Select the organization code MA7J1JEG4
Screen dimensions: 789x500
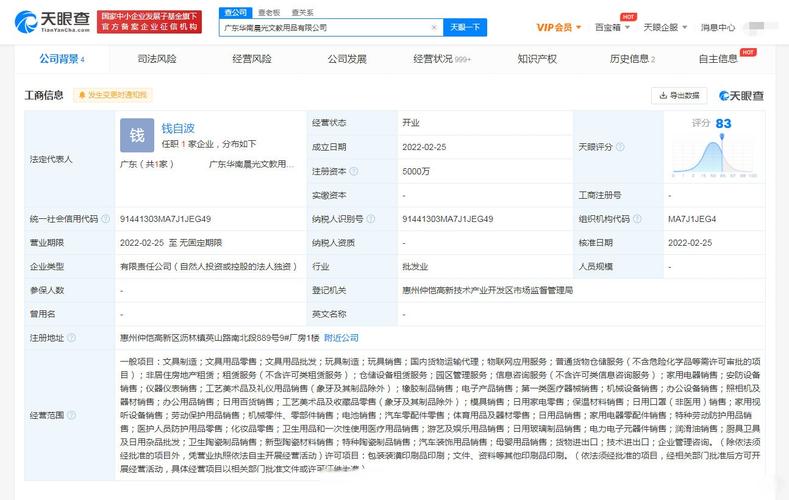coord(692,219)
